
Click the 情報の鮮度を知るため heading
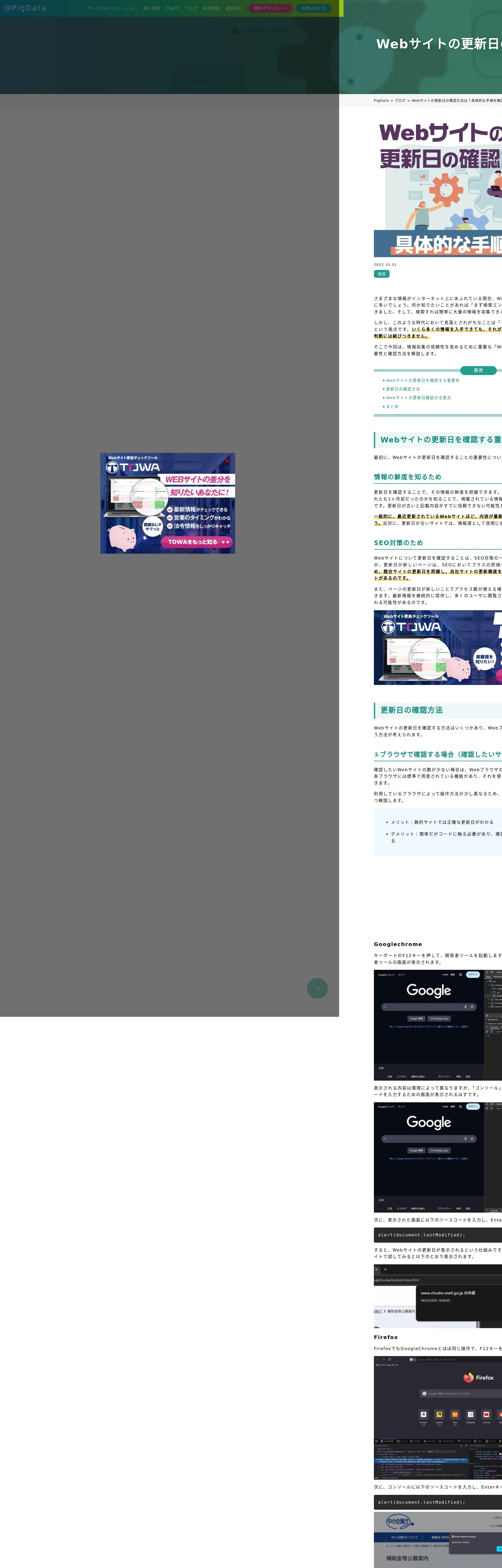coord(408,477)
